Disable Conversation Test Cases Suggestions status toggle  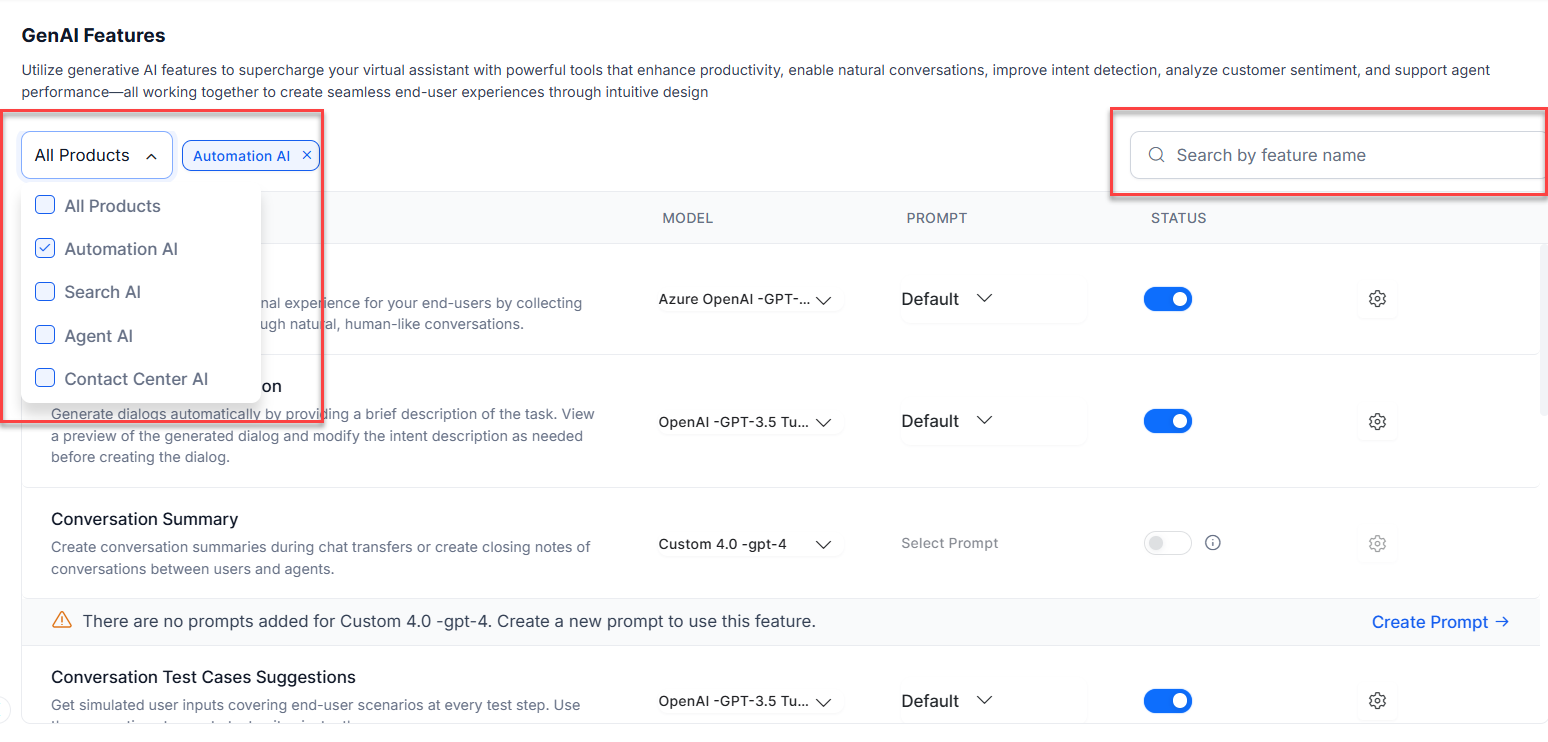(x=1168, y=701)
